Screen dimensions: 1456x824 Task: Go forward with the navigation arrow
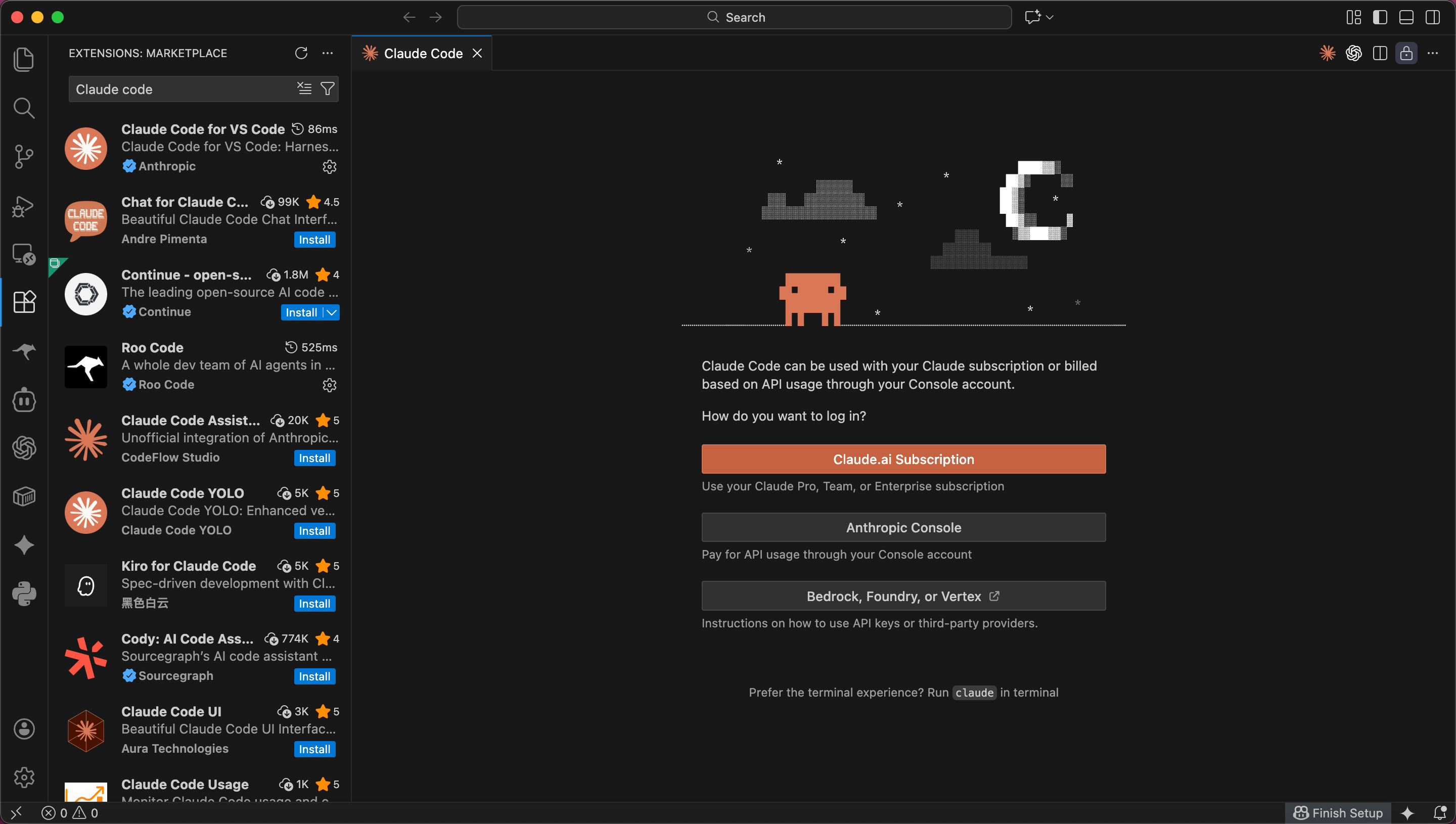[436, 18]
